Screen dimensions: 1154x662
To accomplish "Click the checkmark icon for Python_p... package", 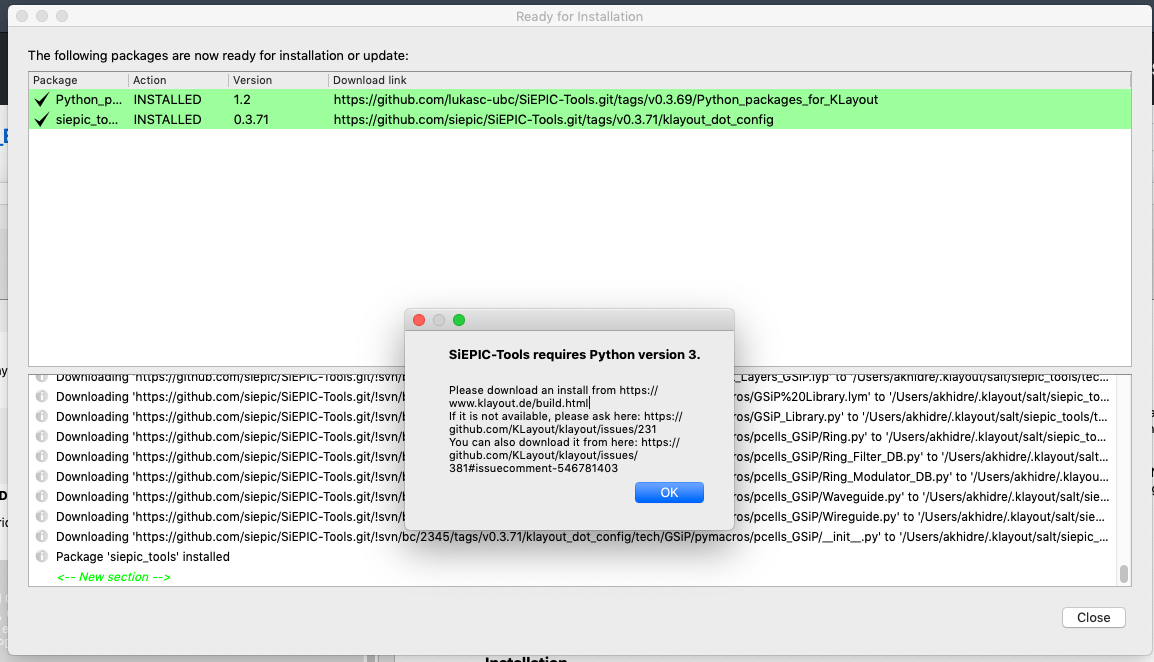I will pyautogui.click(x=42, y=99).
